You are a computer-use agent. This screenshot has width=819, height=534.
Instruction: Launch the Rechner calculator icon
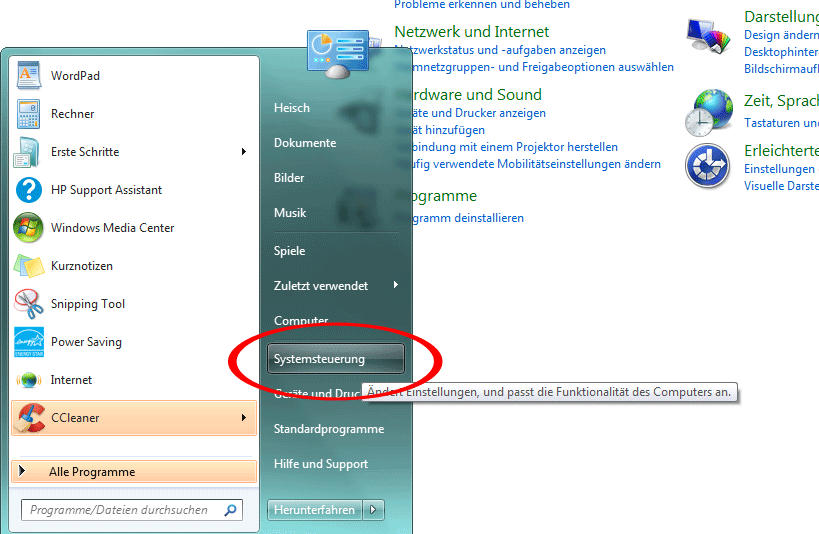tap(28, 114)
